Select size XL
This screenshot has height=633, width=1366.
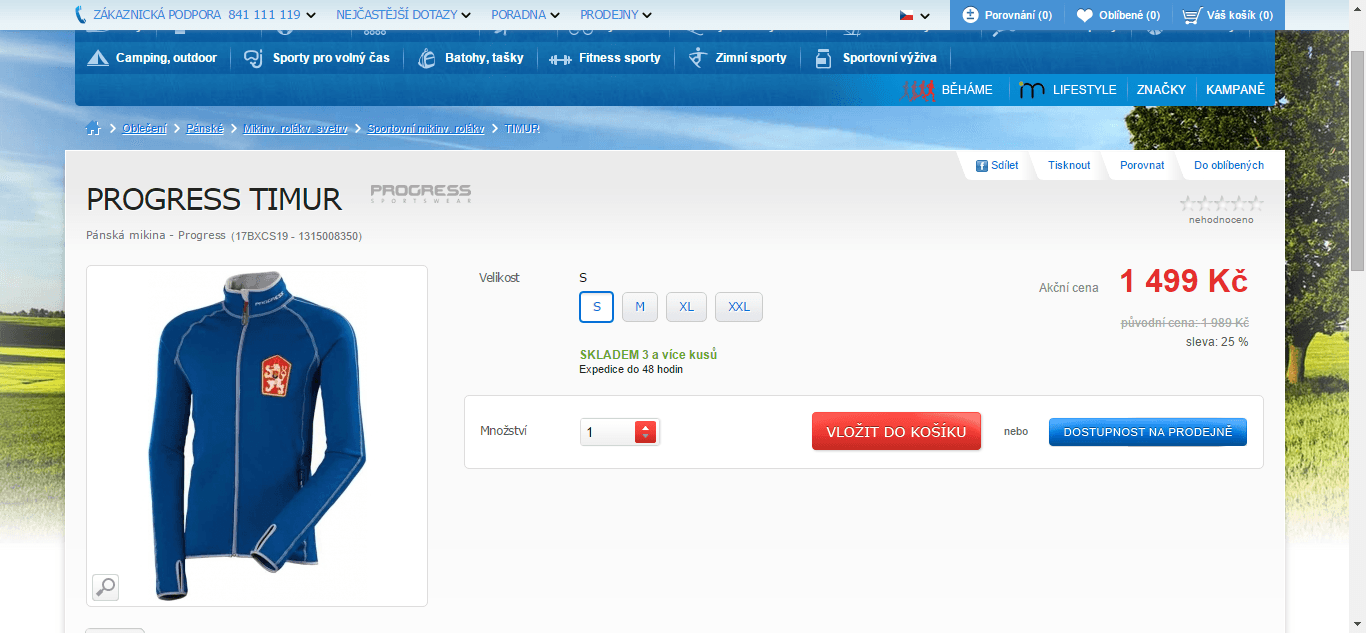tap(686, 307)
